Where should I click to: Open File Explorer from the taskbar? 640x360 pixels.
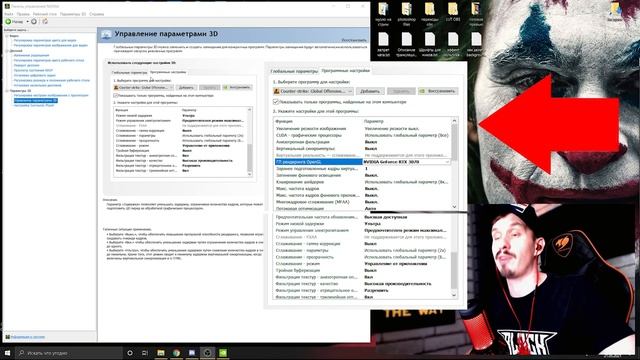click(x=161, y=353)
